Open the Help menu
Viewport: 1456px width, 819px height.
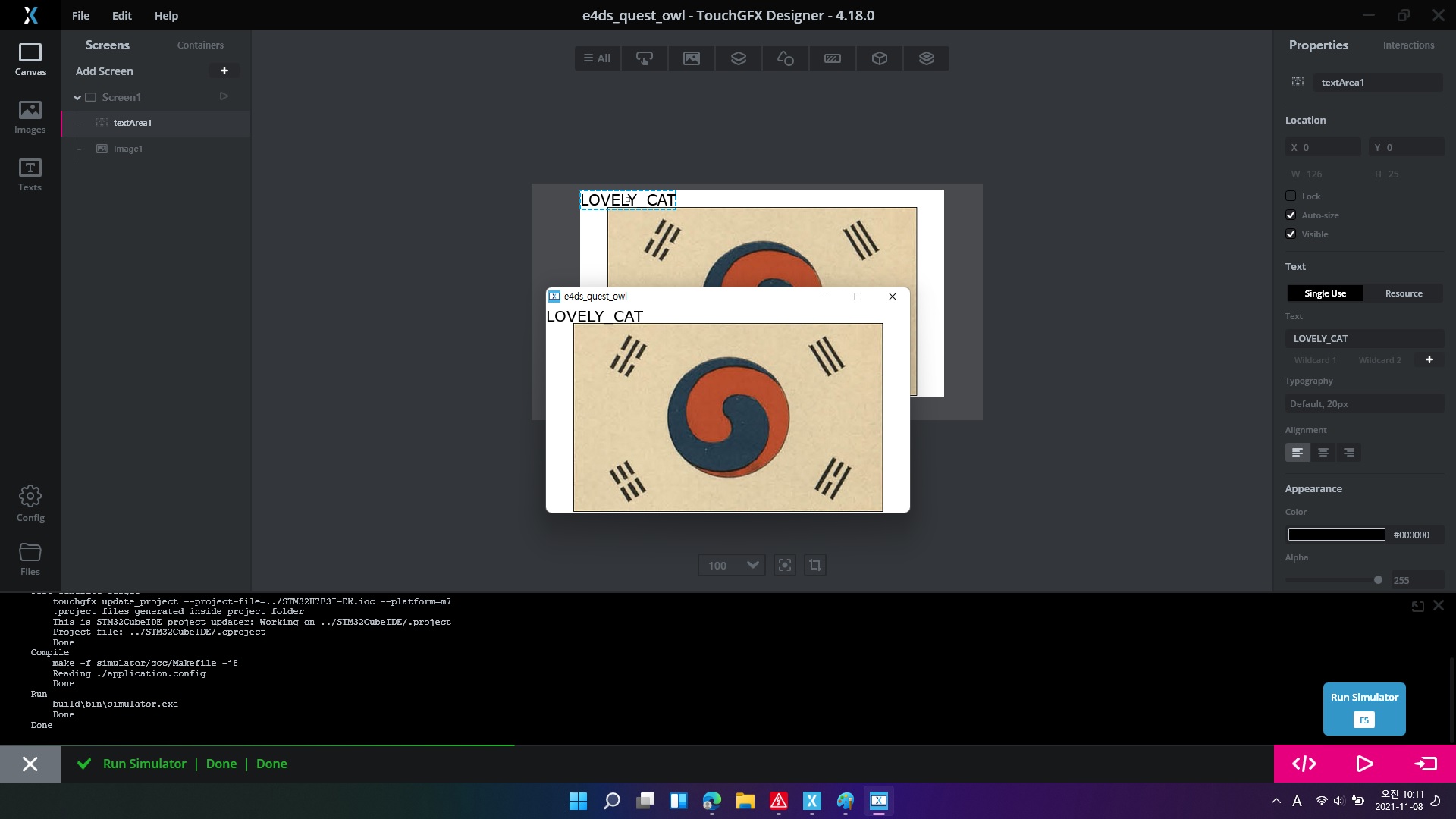coord(166,15)
